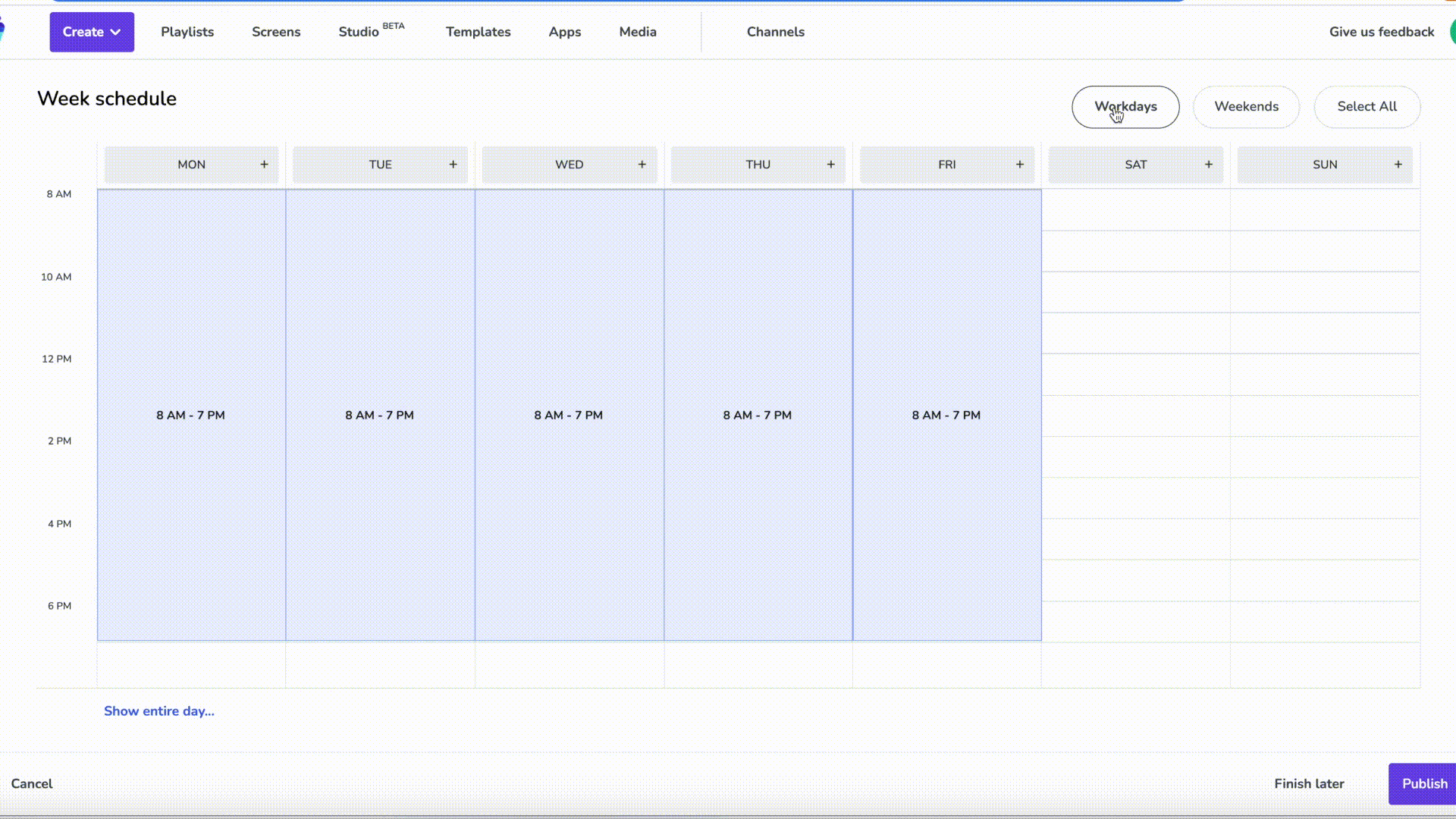
Task: Click the plus icon on MON column
Action: pyautogui.click(x=264, y=164)
